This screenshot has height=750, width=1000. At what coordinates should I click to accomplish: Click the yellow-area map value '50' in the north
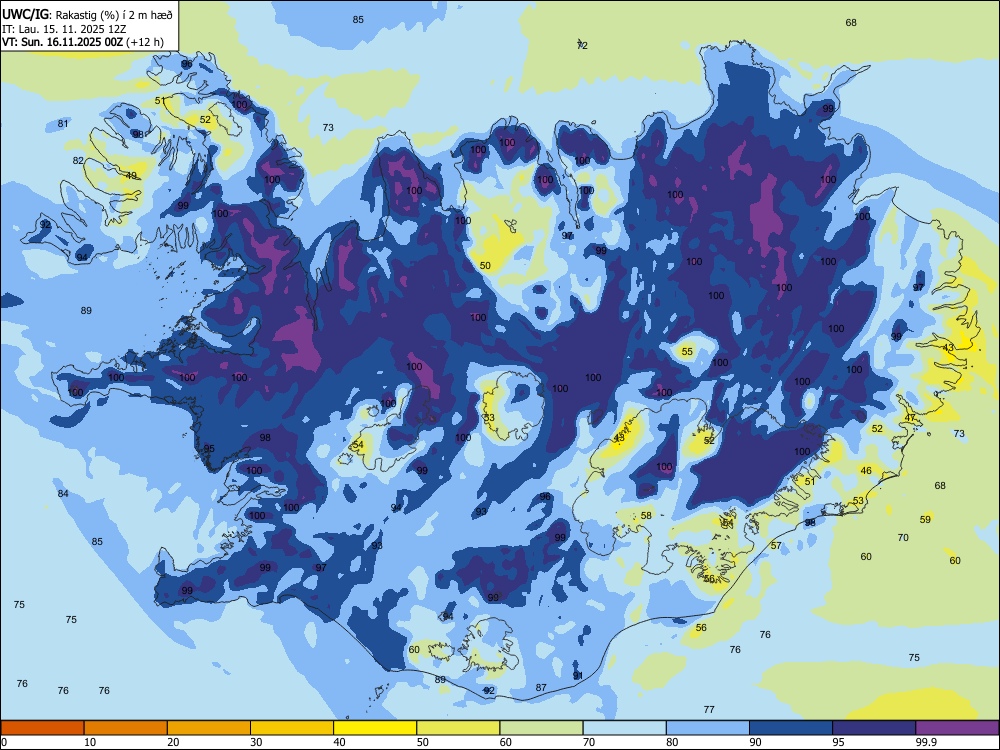click(x=485, y=266)
